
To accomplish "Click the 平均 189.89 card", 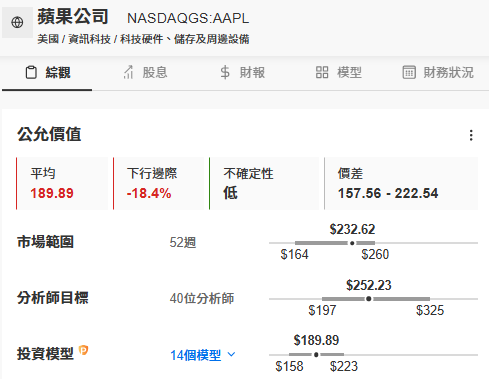I will (x=62, y=183).
